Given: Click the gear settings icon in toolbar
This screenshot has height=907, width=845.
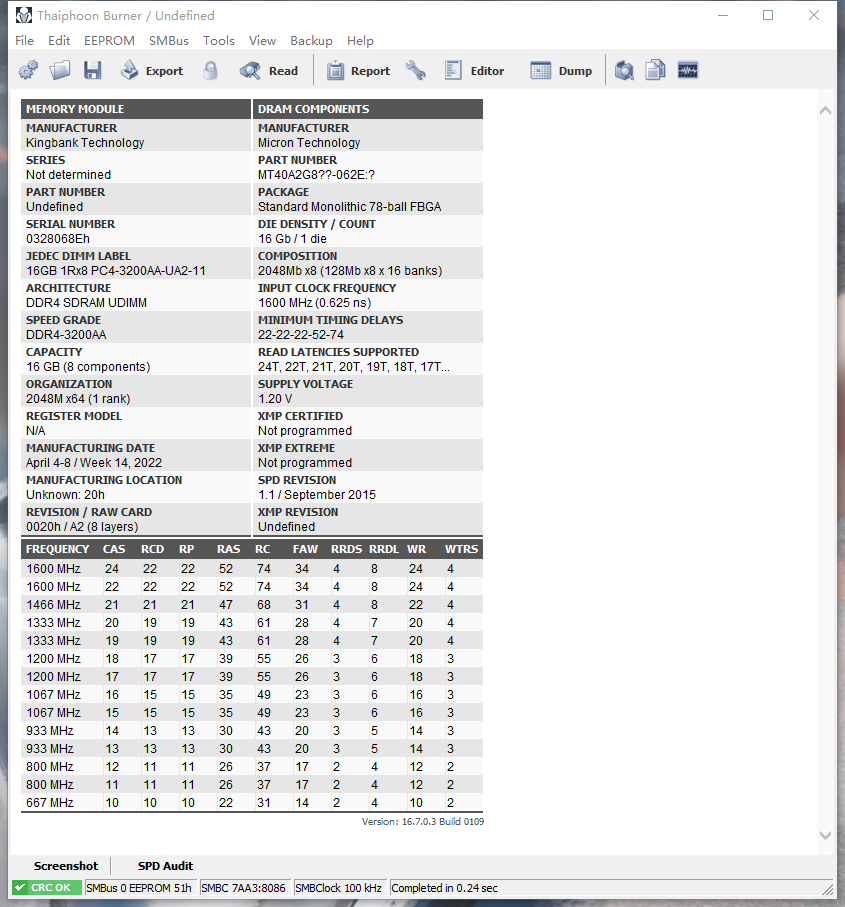Looking at the screenshot, I should pos(28,71).
